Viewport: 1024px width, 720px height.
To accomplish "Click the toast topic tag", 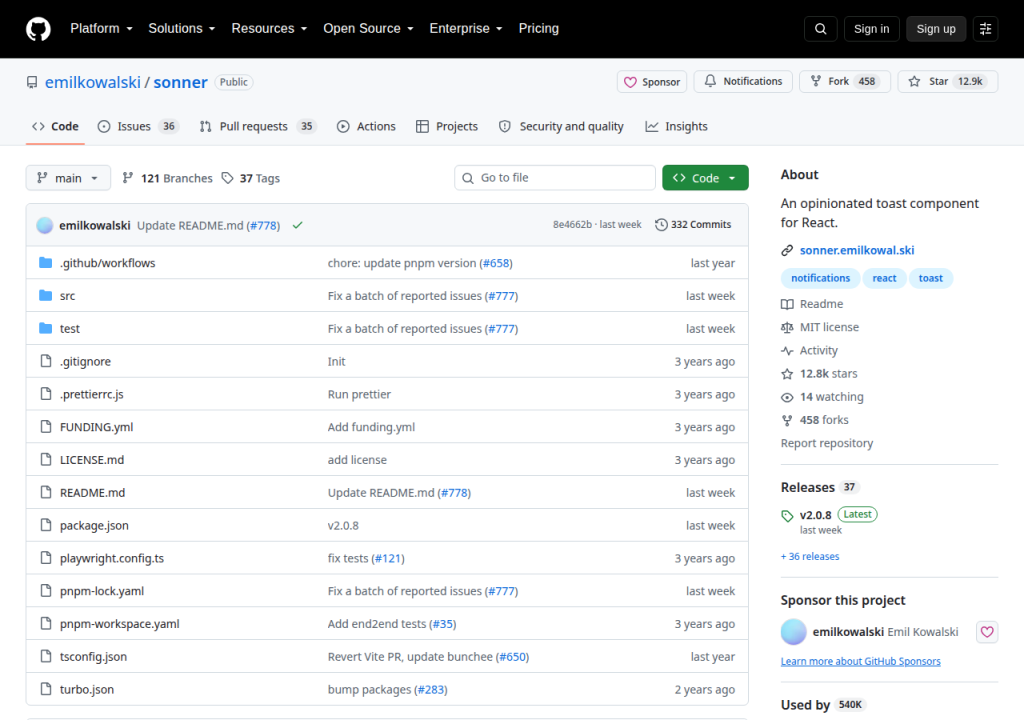I will point(931,278).
